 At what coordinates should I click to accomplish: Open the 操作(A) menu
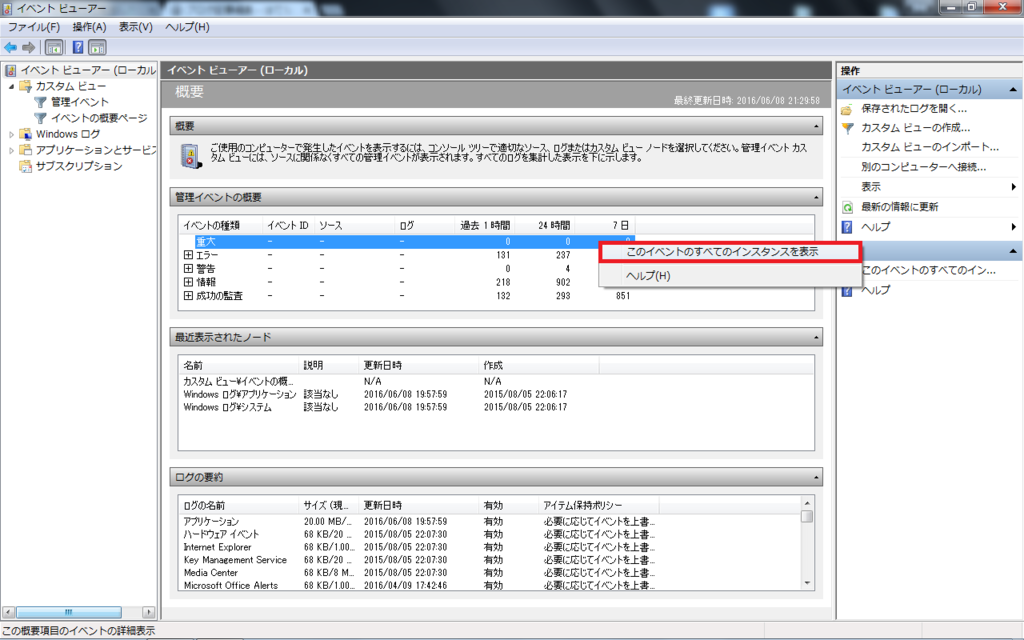[89, 27]
